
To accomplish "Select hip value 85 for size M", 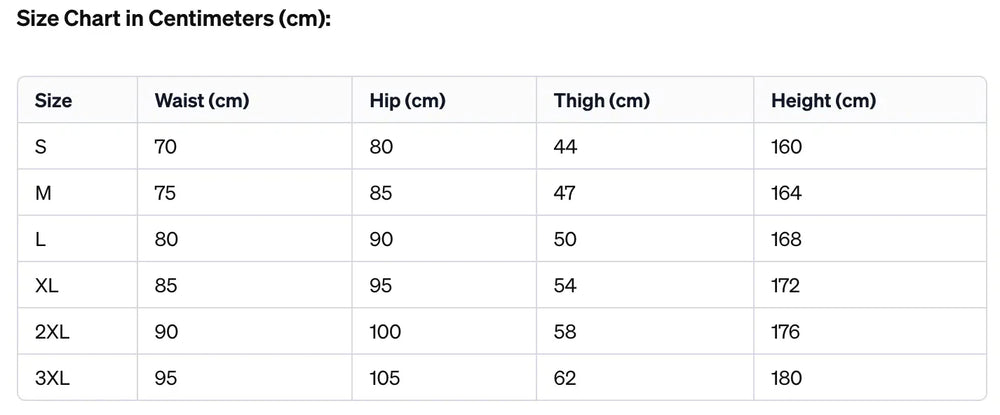I will (x=381, y=193).
